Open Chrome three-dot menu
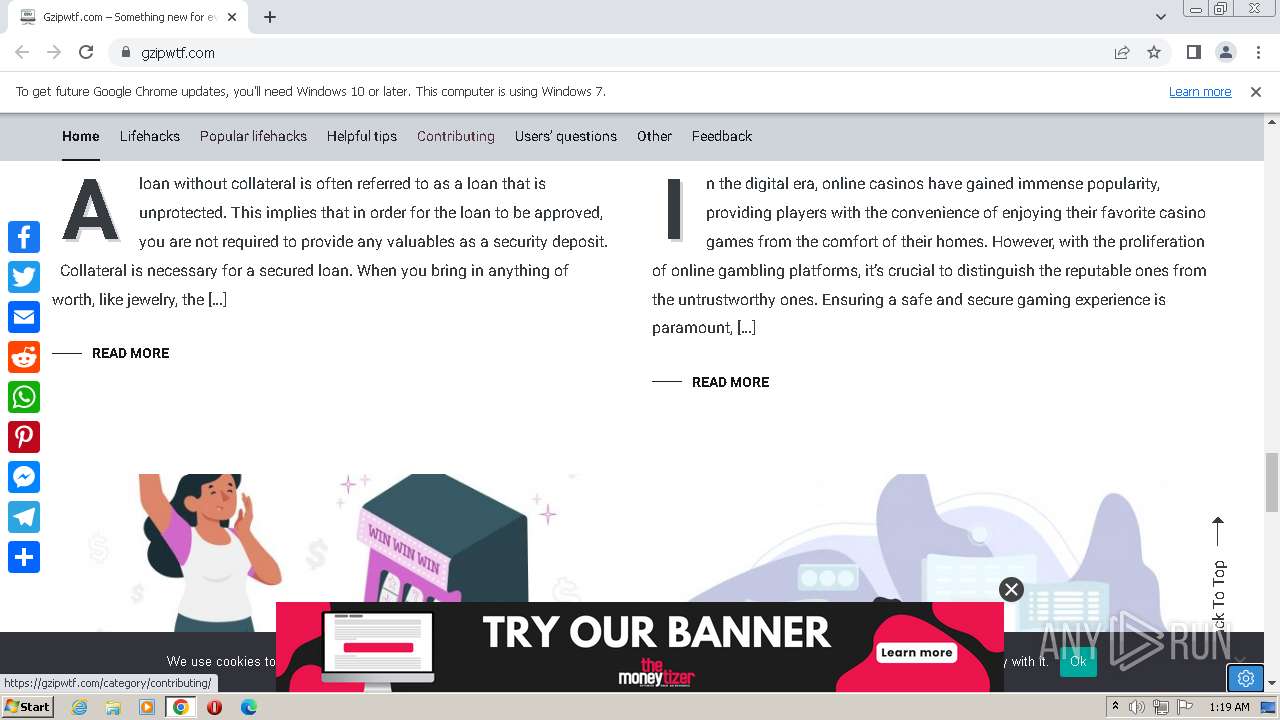 coord(1258,52)
